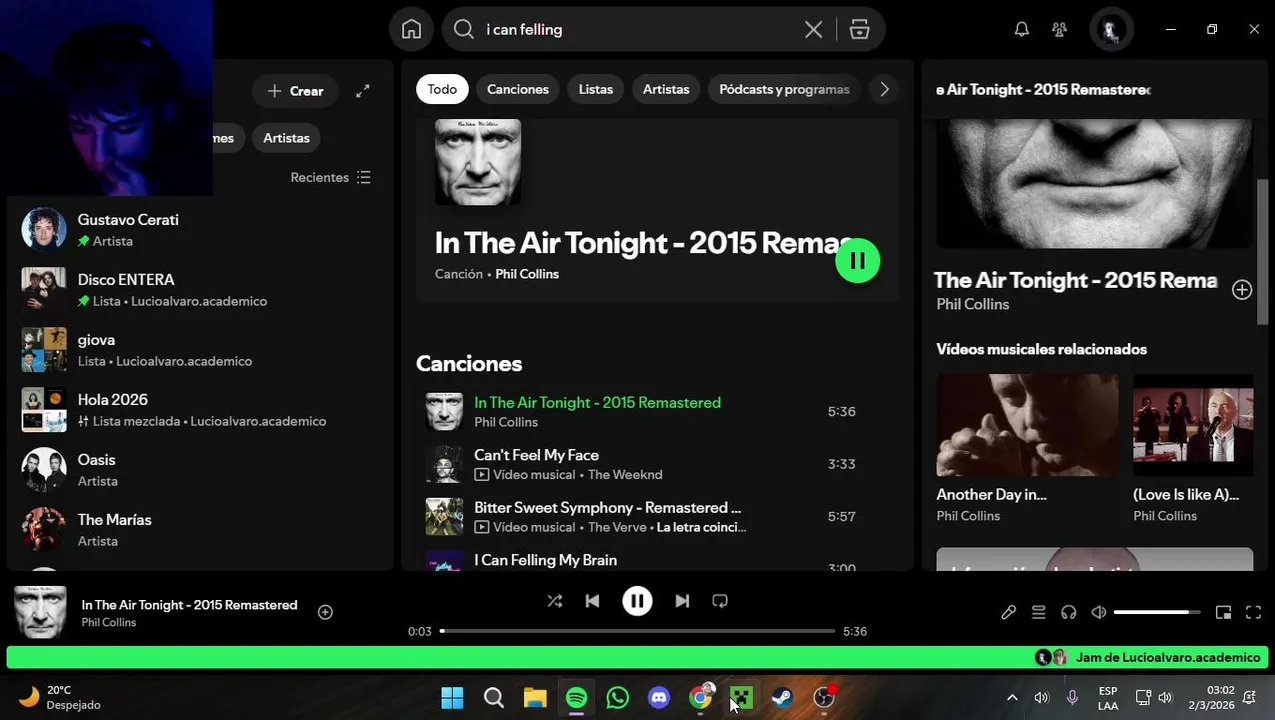Image resolution: width=1275 pixels, height=720 pixels.
Task: Click The Weeknd artist link
Action: point(625,475)
